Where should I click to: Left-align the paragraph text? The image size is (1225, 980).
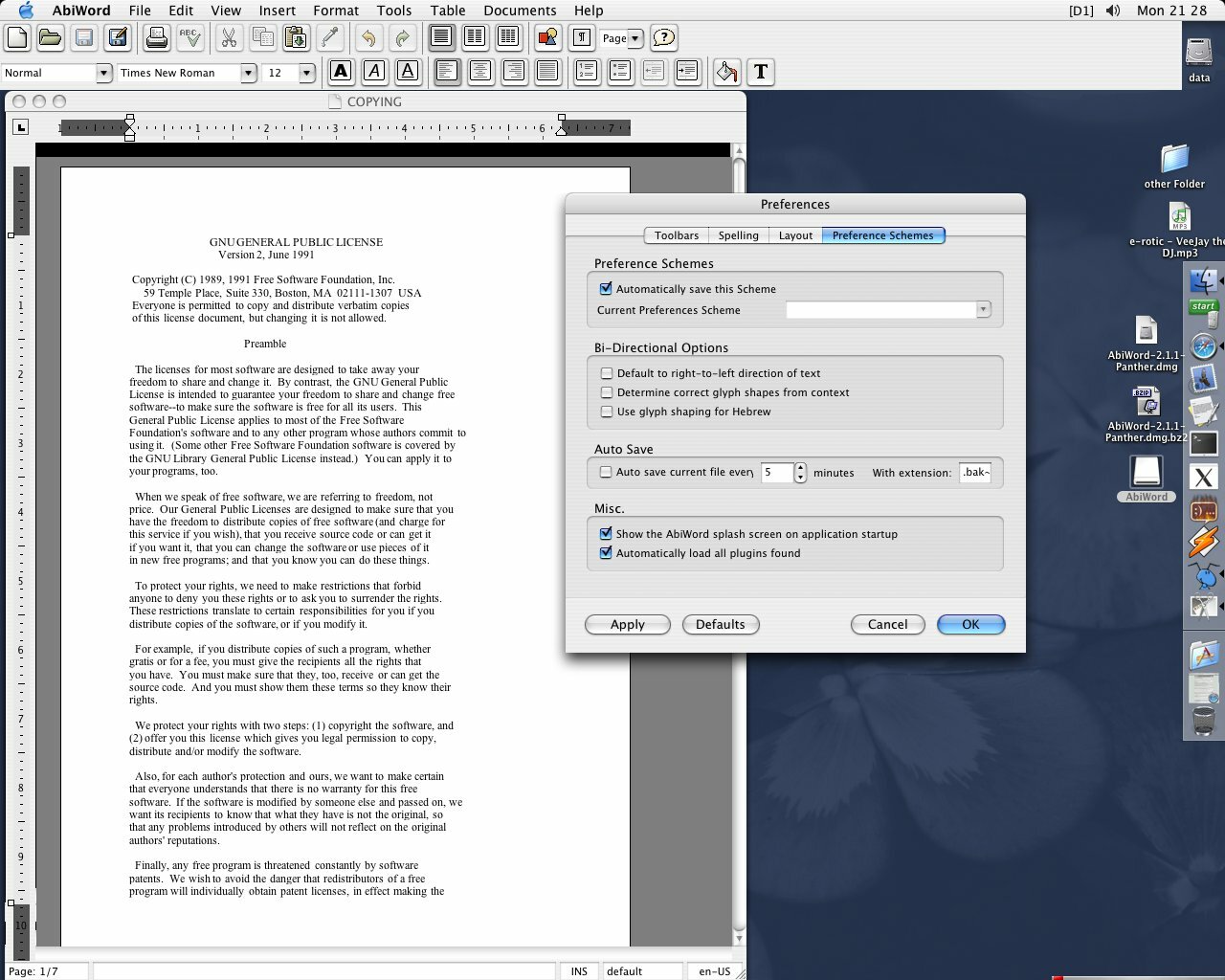click(x=447, y=72)
